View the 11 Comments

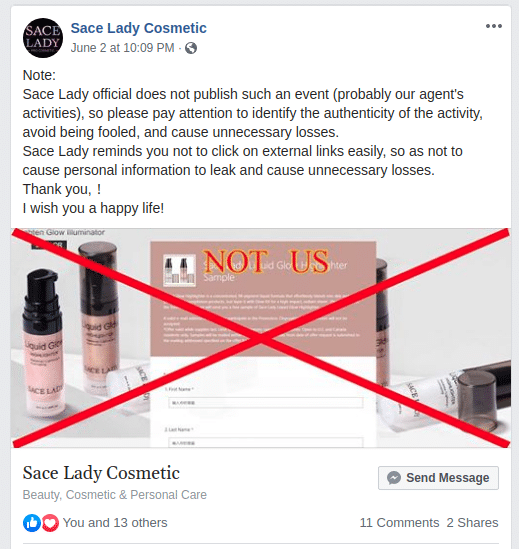[399, 523]
